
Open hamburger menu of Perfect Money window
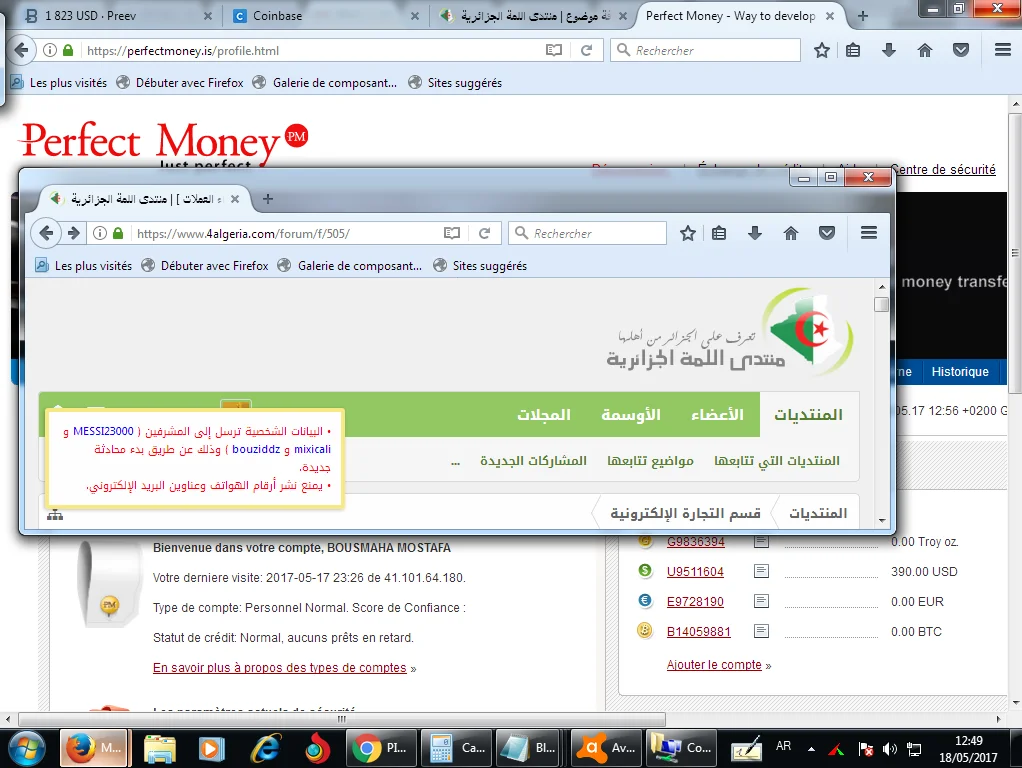coord(1002,50)
